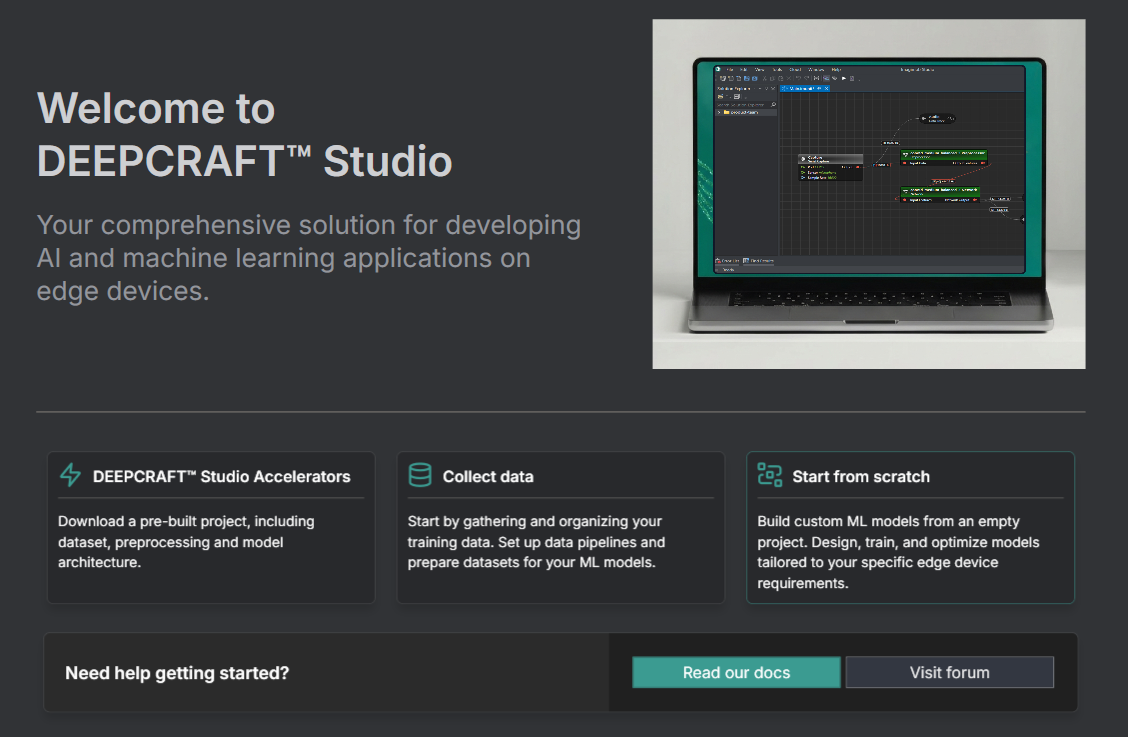This screenshot has height=737, width=1128.
Task: Click the Welcome to DEEPCRAFT Studio heading
Action: pos(244,135)
